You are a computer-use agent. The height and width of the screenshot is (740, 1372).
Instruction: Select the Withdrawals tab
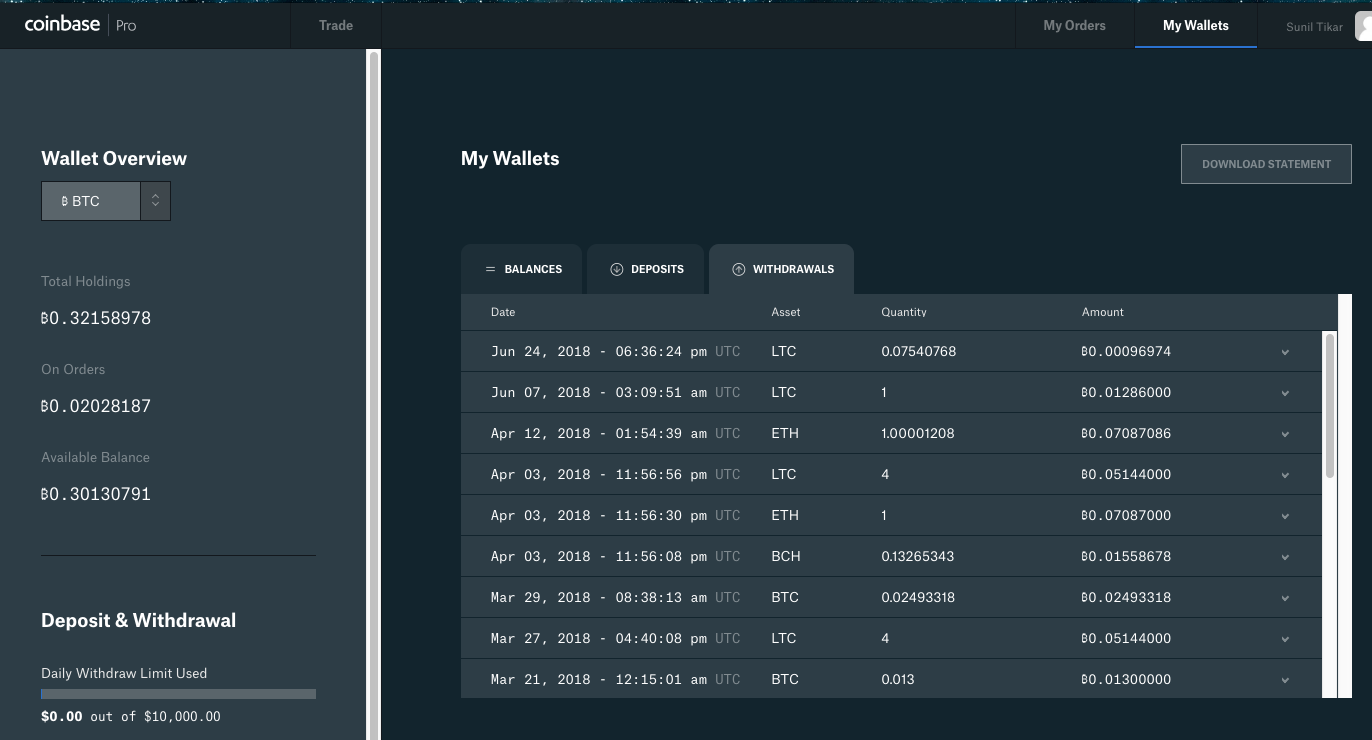click(781, 269)
